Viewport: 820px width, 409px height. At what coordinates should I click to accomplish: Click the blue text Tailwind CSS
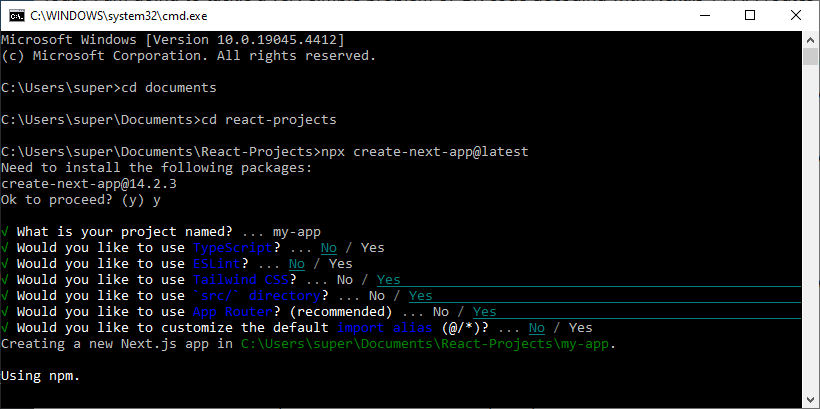241,280
